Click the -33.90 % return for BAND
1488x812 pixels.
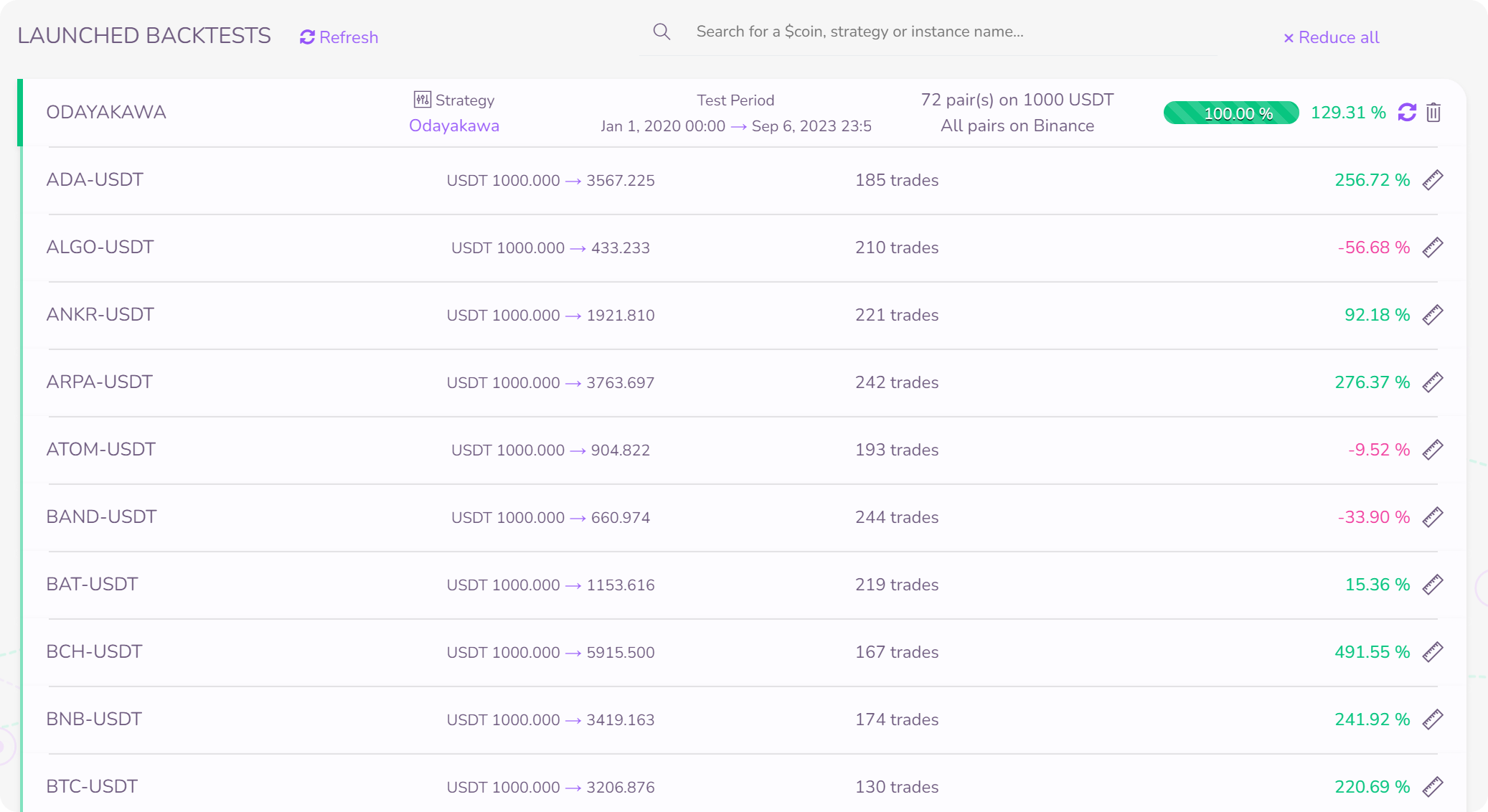tap(1373, 517)
